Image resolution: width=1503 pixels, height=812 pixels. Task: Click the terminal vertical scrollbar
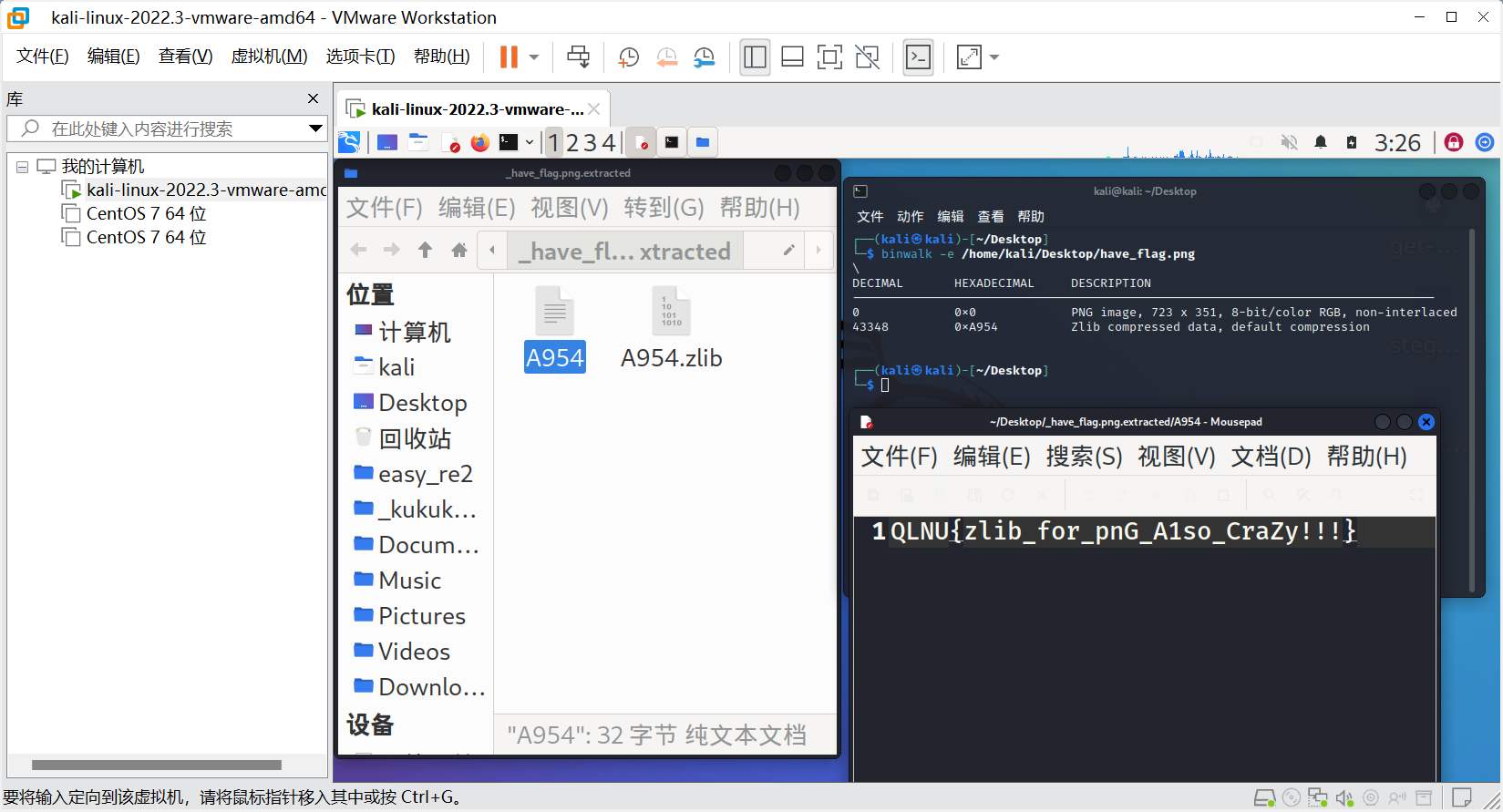pyautogui.click(x=1471, y=410)
